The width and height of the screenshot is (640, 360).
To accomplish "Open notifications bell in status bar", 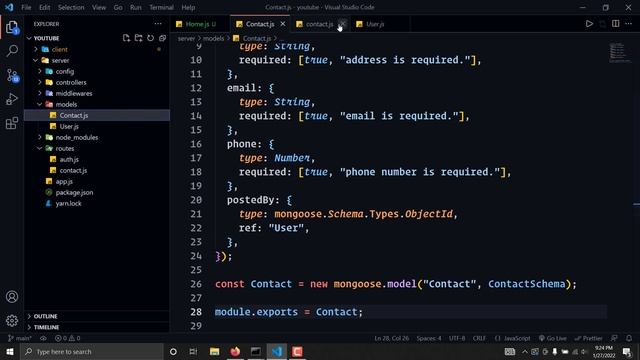I will click(629, 338).
